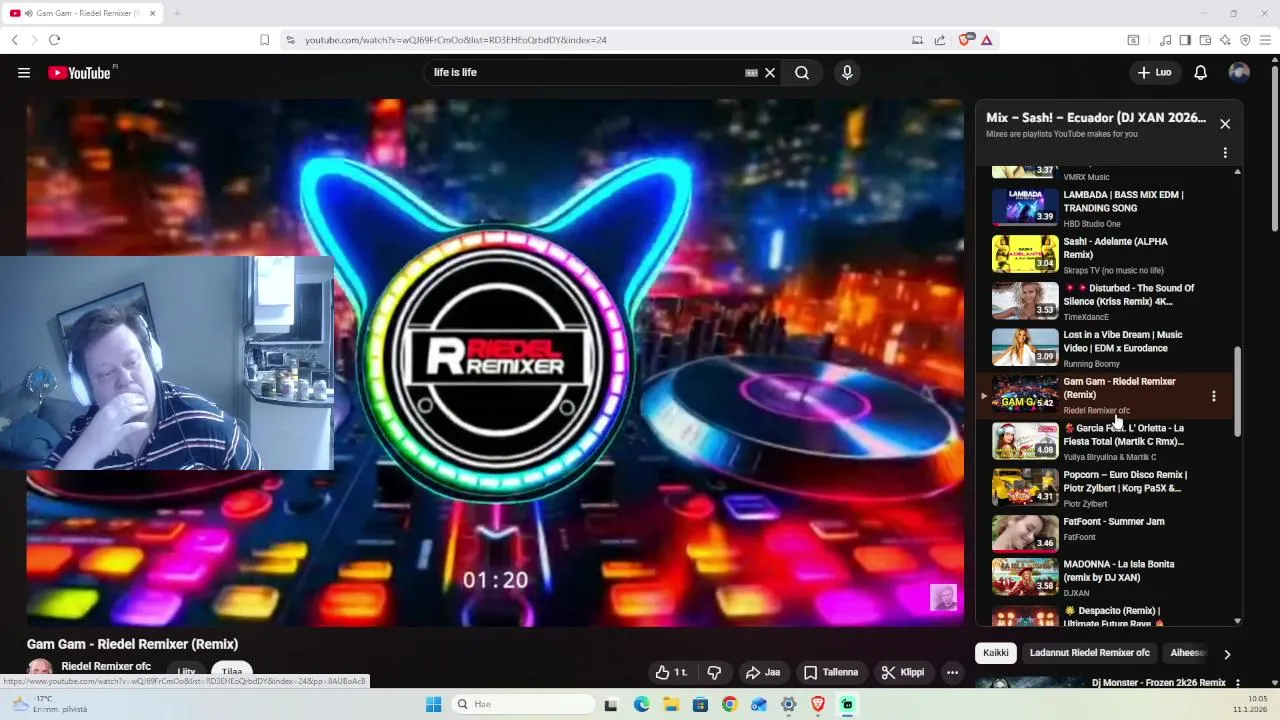Click the browser address bar URL

456,40
